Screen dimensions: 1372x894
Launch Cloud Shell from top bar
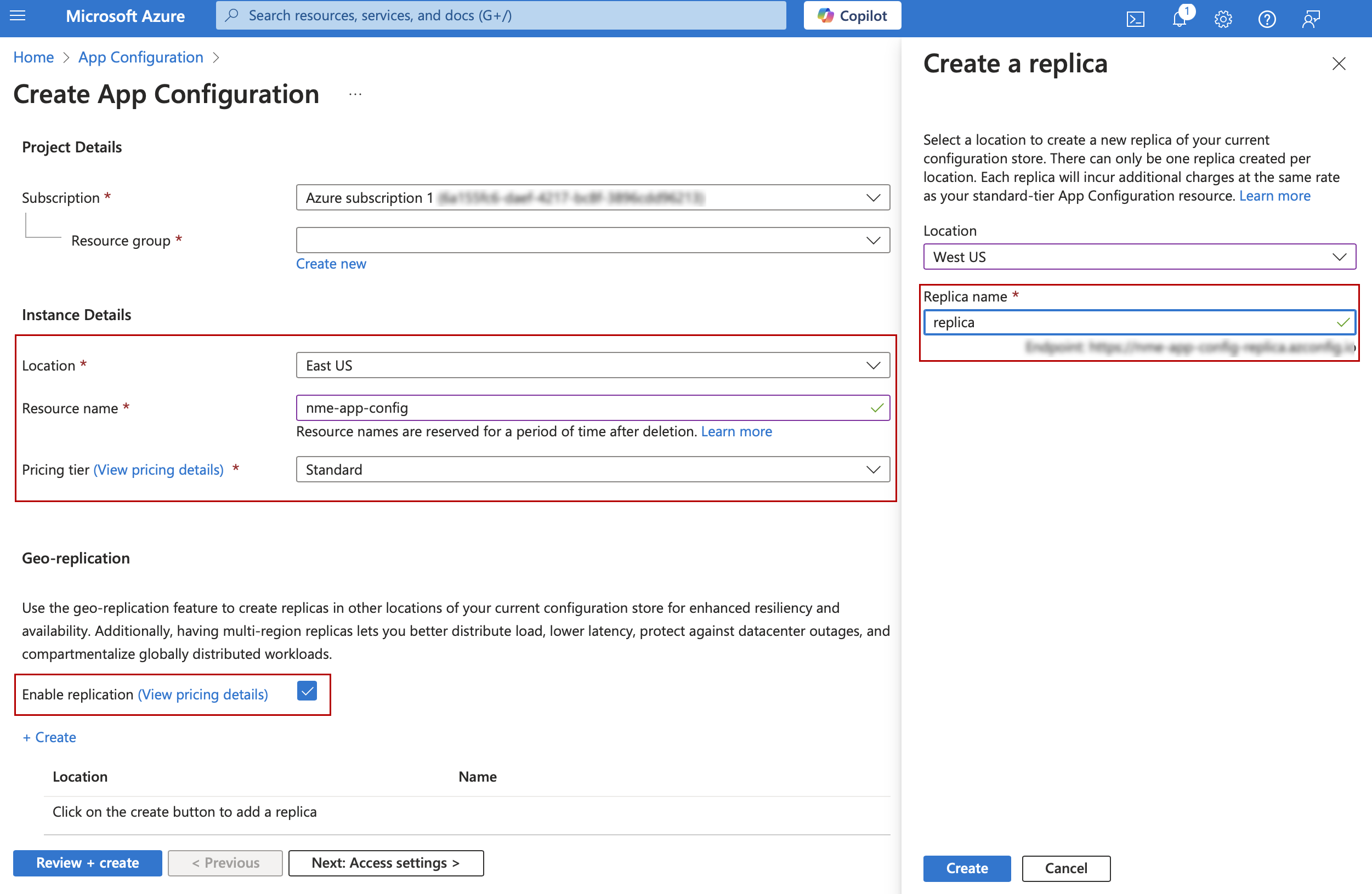1135,19
